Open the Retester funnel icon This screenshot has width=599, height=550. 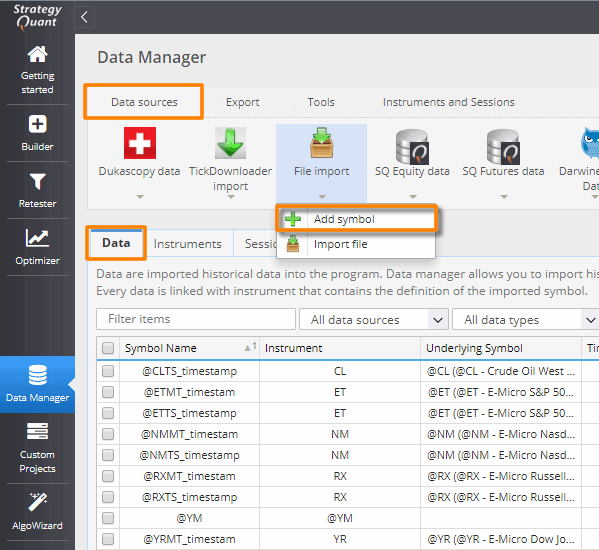(x=37, y=181)
